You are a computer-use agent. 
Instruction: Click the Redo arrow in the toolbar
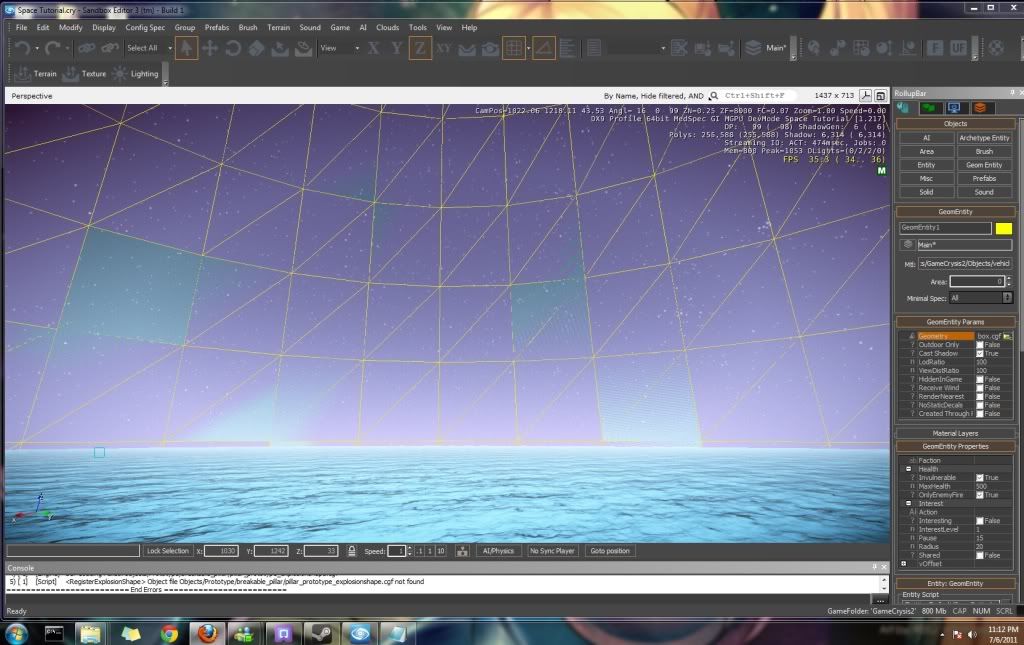[x=53, y=48]
